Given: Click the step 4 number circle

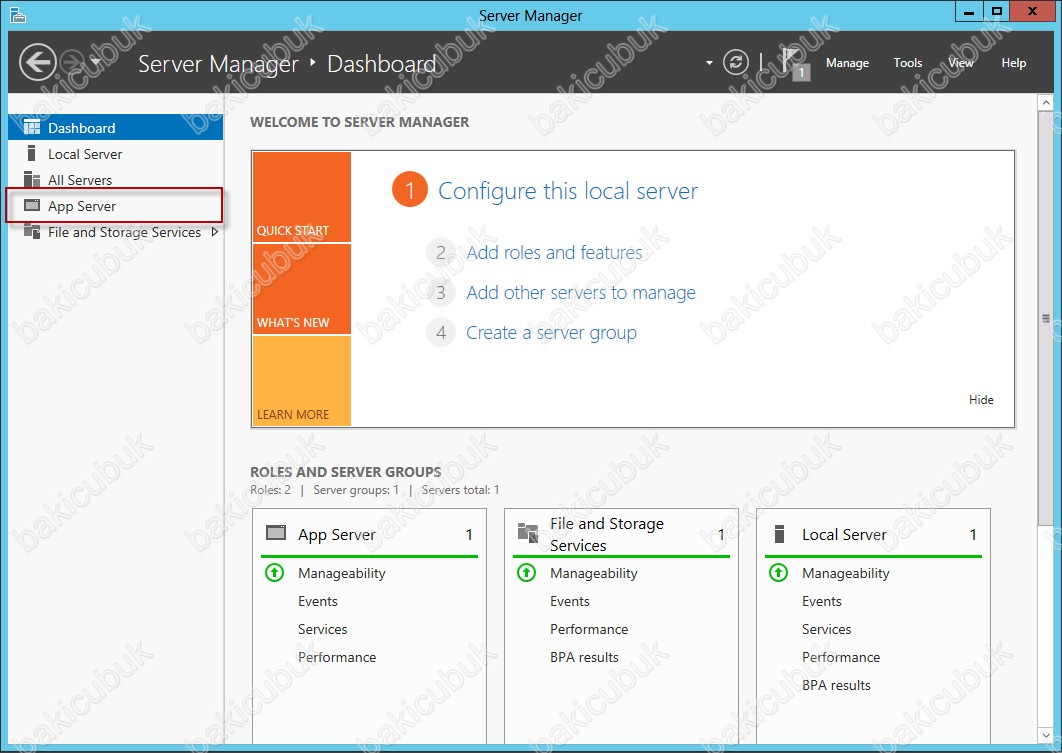Looking at the screenshot, I should [x=441, y=332].
